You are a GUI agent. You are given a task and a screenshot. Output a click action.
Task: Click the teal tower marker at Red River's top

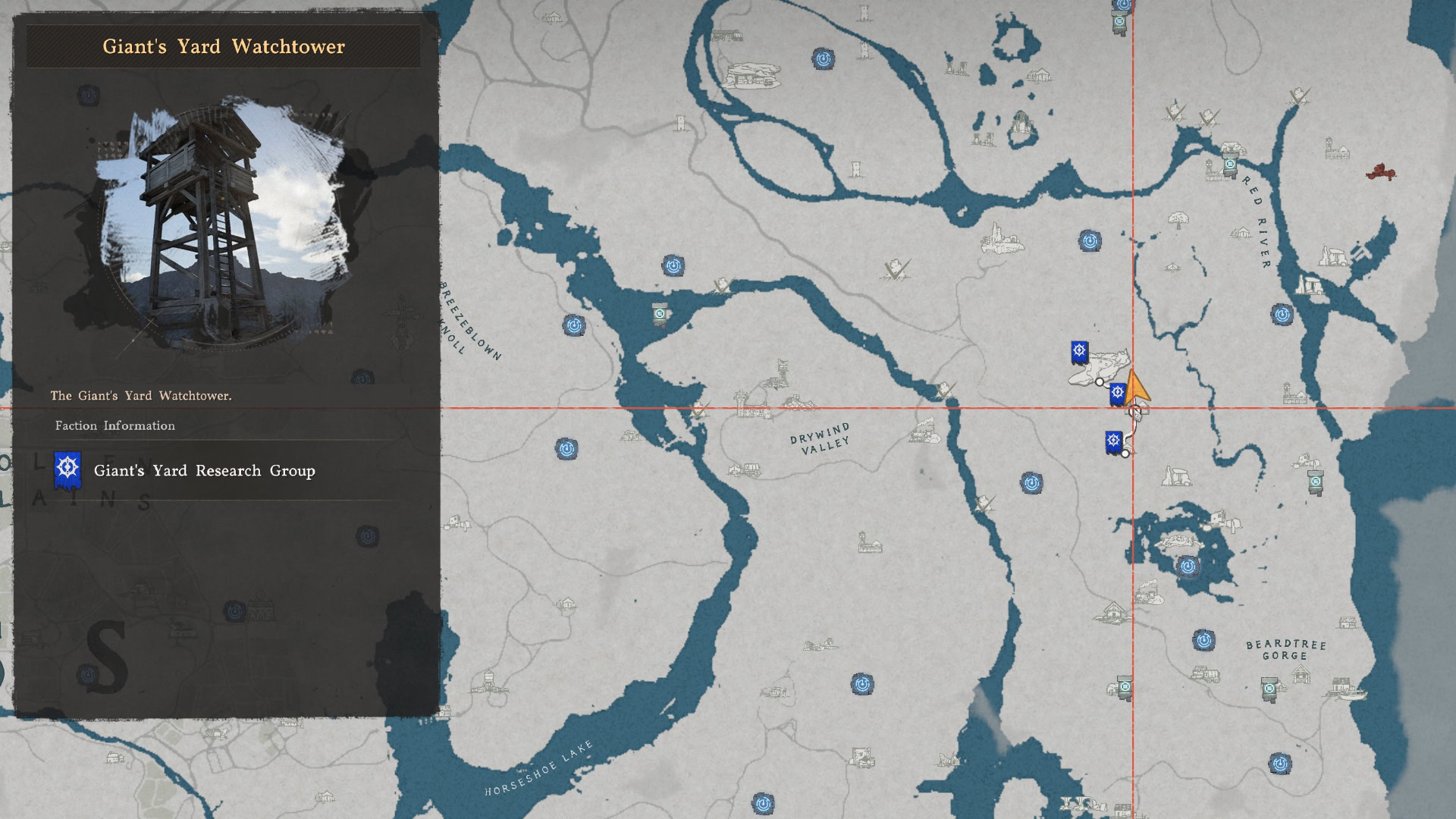1230,165
